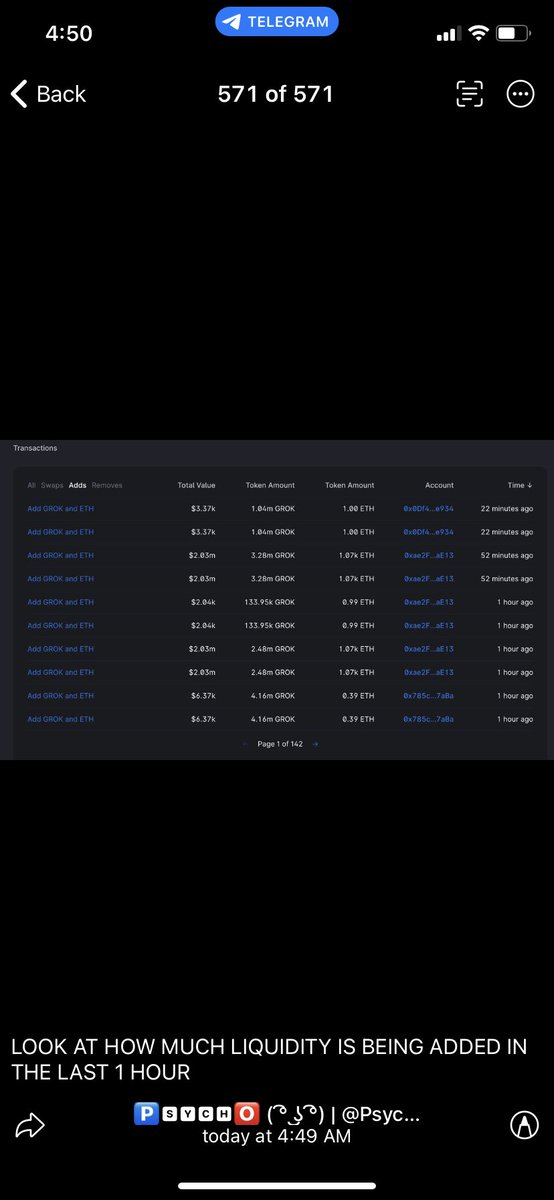Select the Adds tab

click(x=77, y=485)
